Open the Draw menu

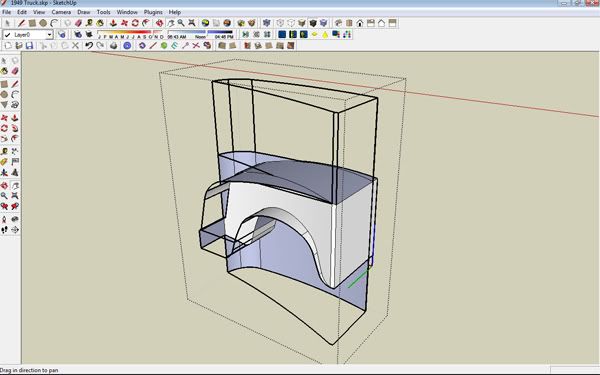[84, 12]
